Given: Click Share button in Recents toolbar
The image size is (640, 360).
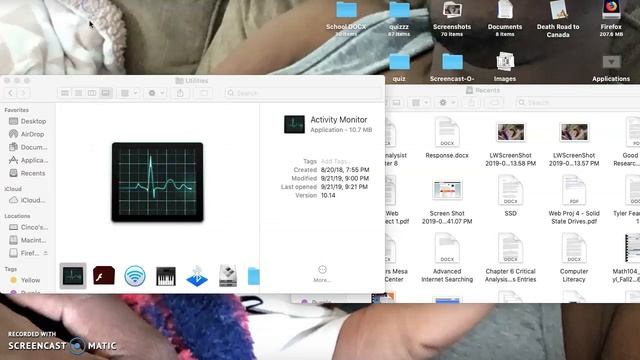Looking at the screenshot, I should (471, 102).
